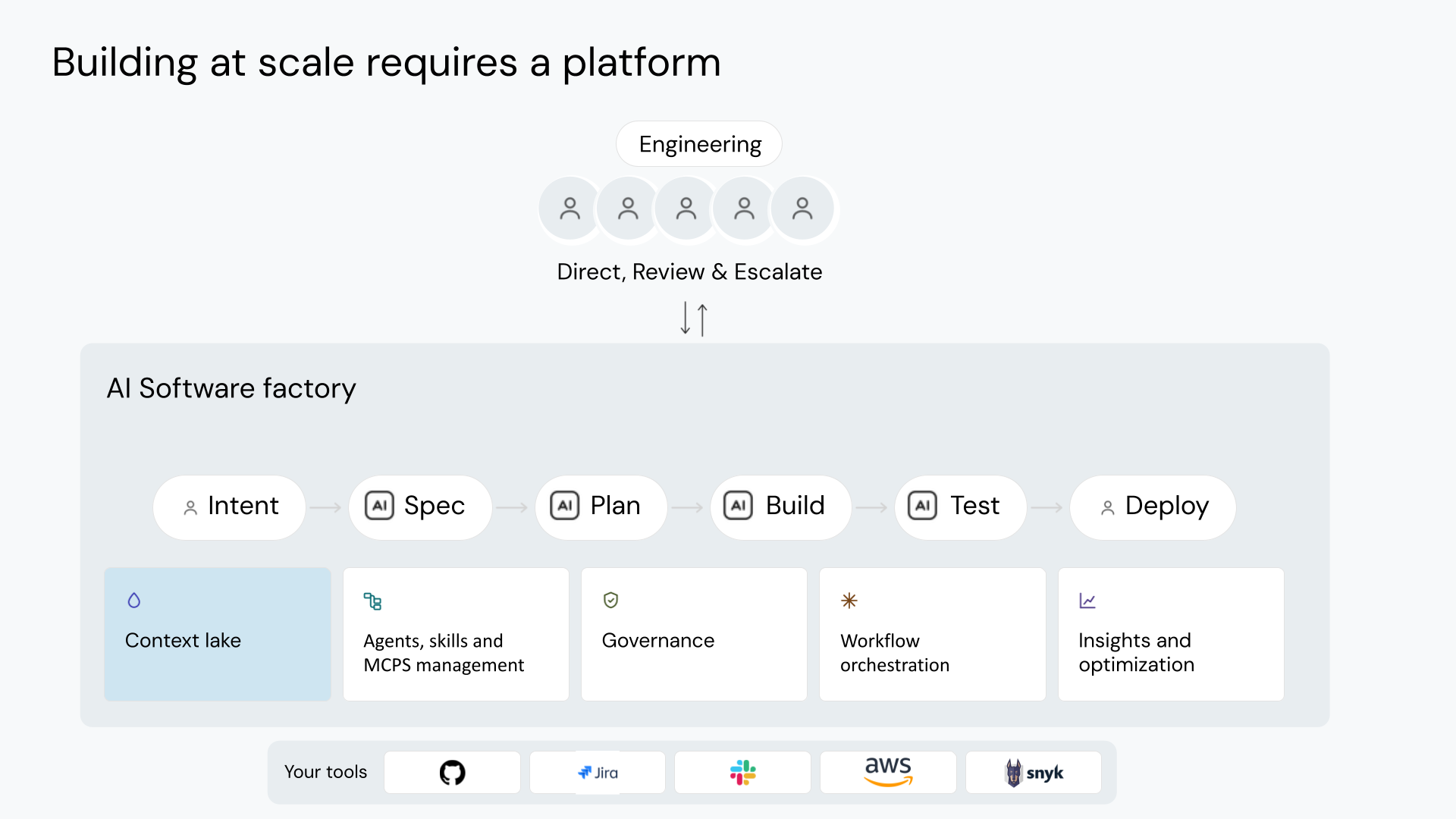Select the Test stage pill

tap(961, 507)
